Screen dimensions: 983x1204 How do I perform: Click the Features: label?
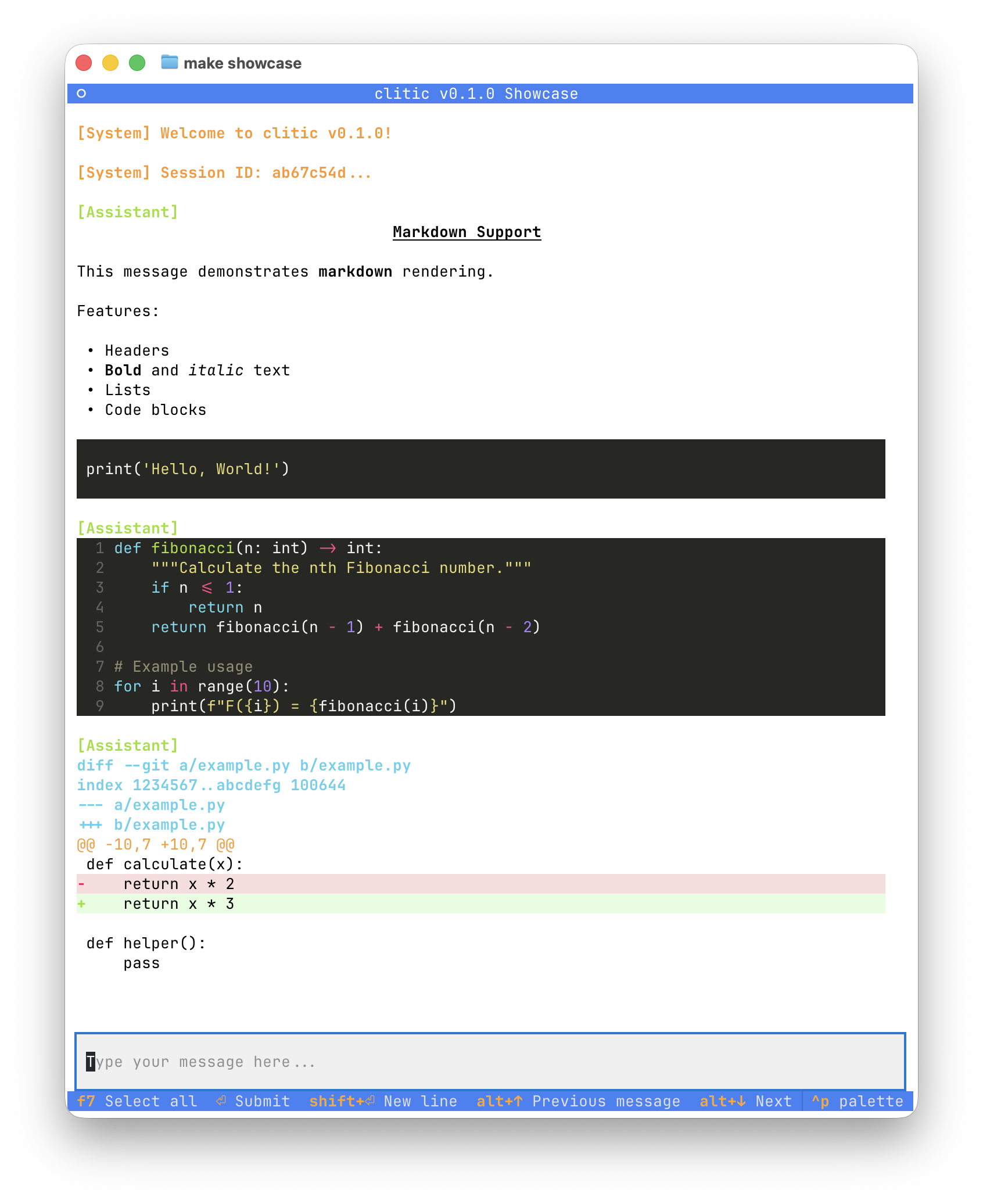point(118,311)
